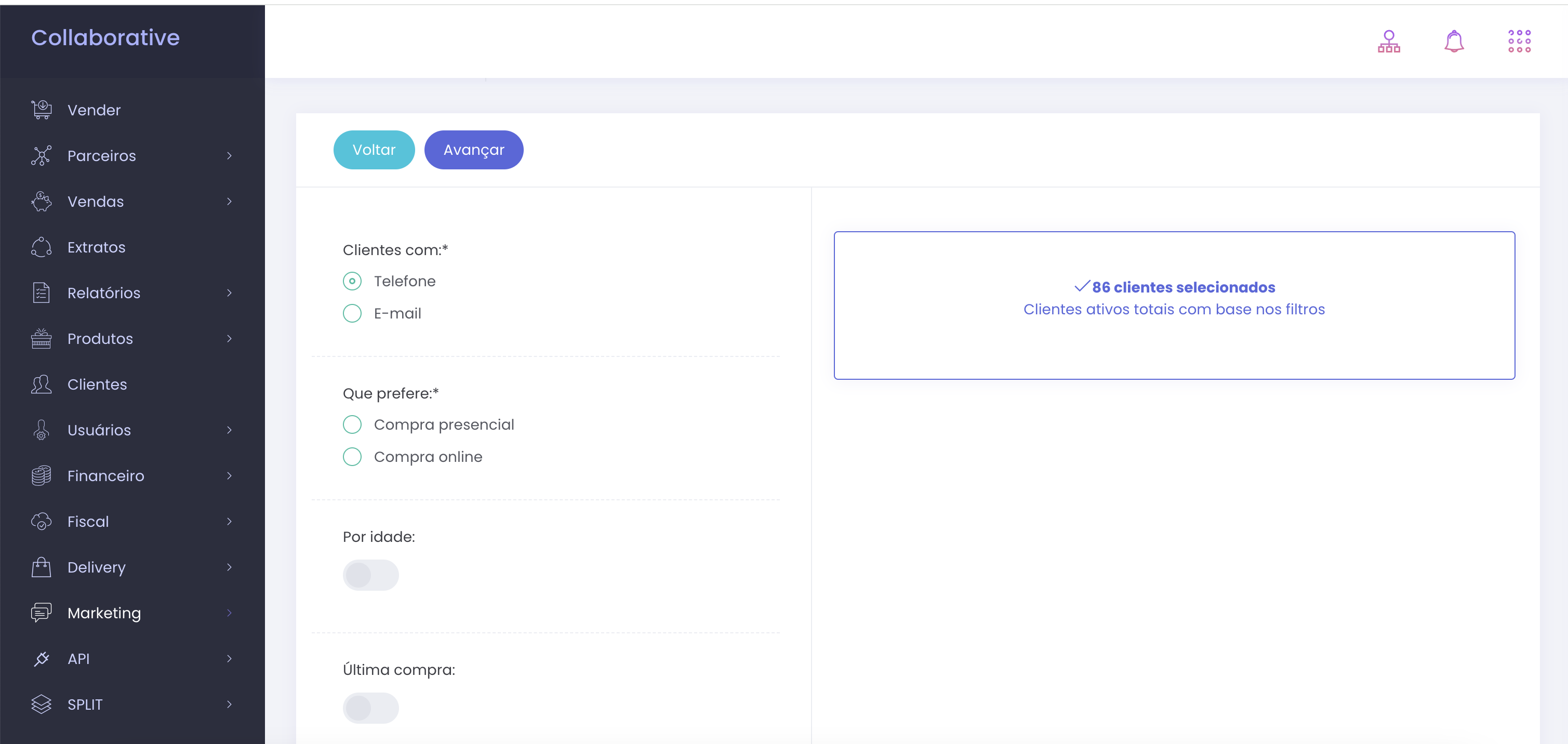Click the Vender cart icon
Viewport: 1568px width, 744px height.
[x=42, y=110]
